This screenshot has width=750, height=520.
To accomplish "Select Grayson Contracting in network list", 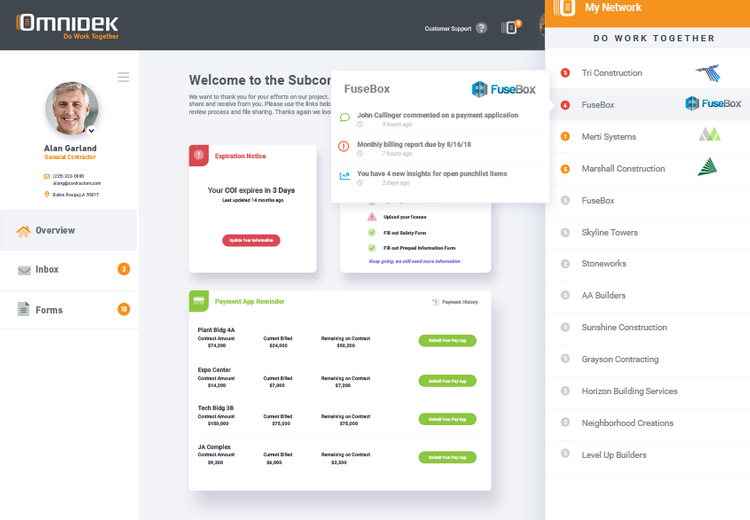I will [x=648, y=359].
